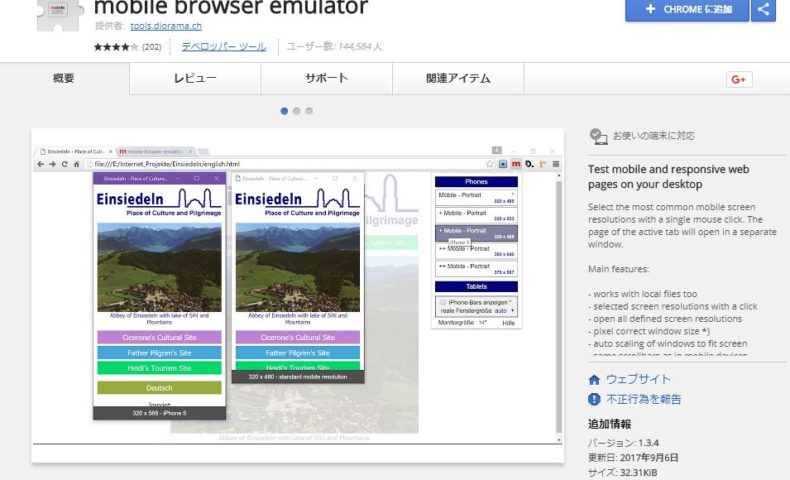Choose Mobile - Portrait 320 x 480 option
Screen dimensions: 790x480
pos(476,197)
